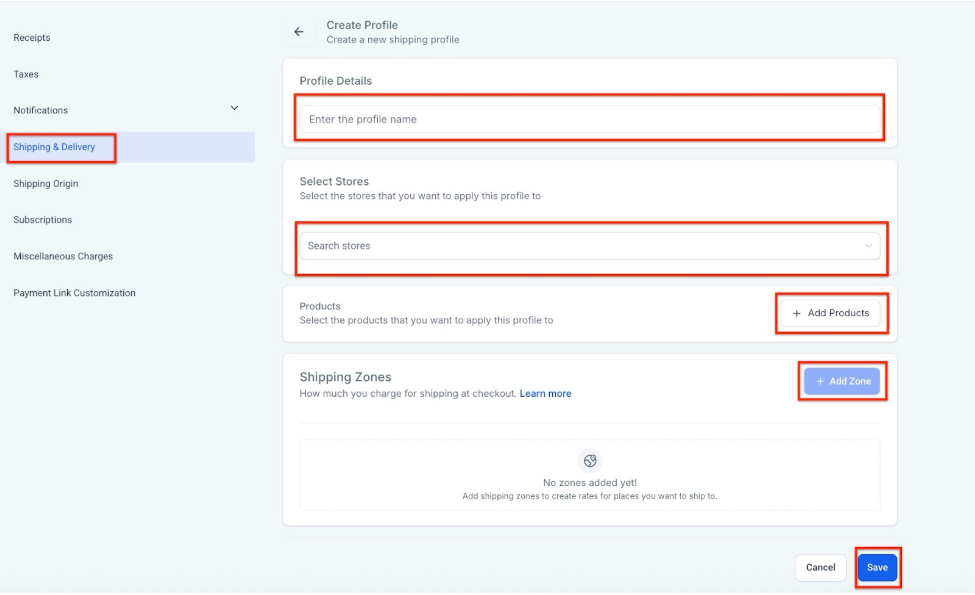Click the Add Products button label
Image resolution: width=975 pixels, height=595 pixels.
838,313
